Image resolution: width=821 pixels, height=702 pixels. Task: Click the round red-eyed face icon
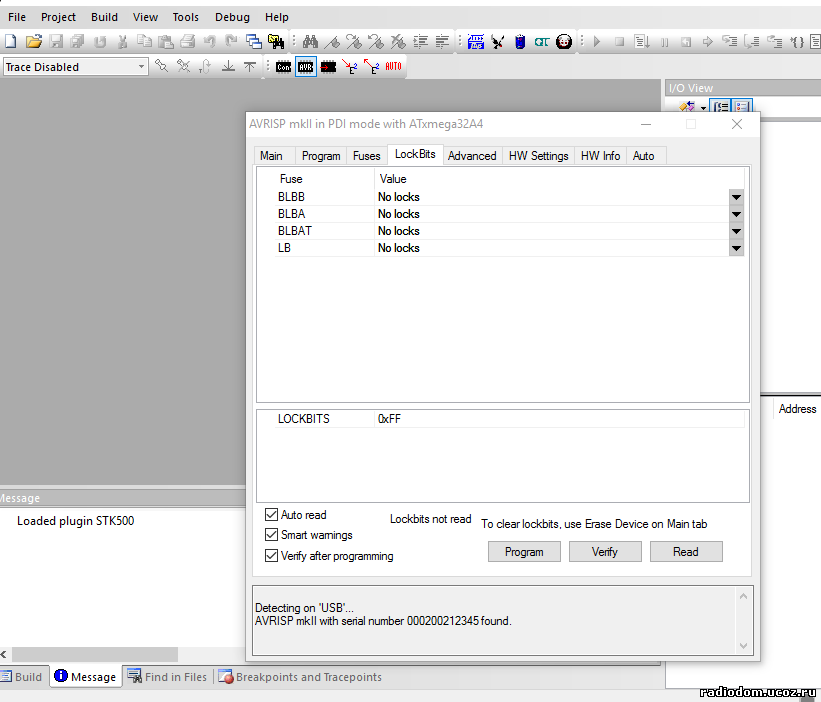pyautogui.click(x=564, y=41)
